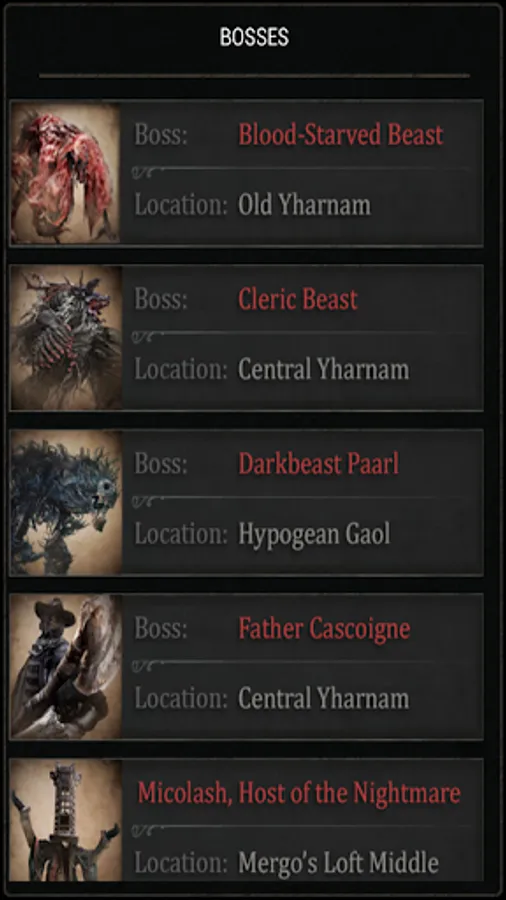Select the Cleric Beast boss card
The width and height of the screenshot is (506, 900).
[x=247, y=338]
